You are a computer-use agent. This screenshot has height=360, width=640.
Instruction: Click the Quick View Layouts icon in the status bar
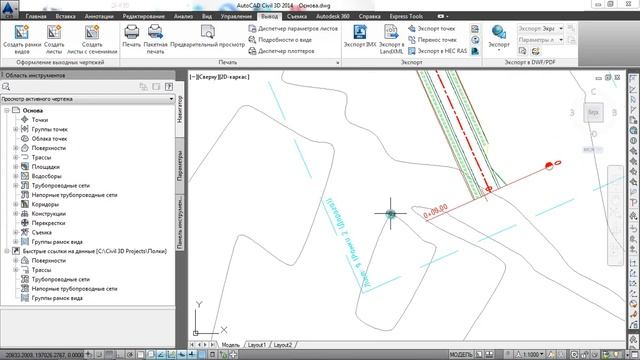[479, 355]
